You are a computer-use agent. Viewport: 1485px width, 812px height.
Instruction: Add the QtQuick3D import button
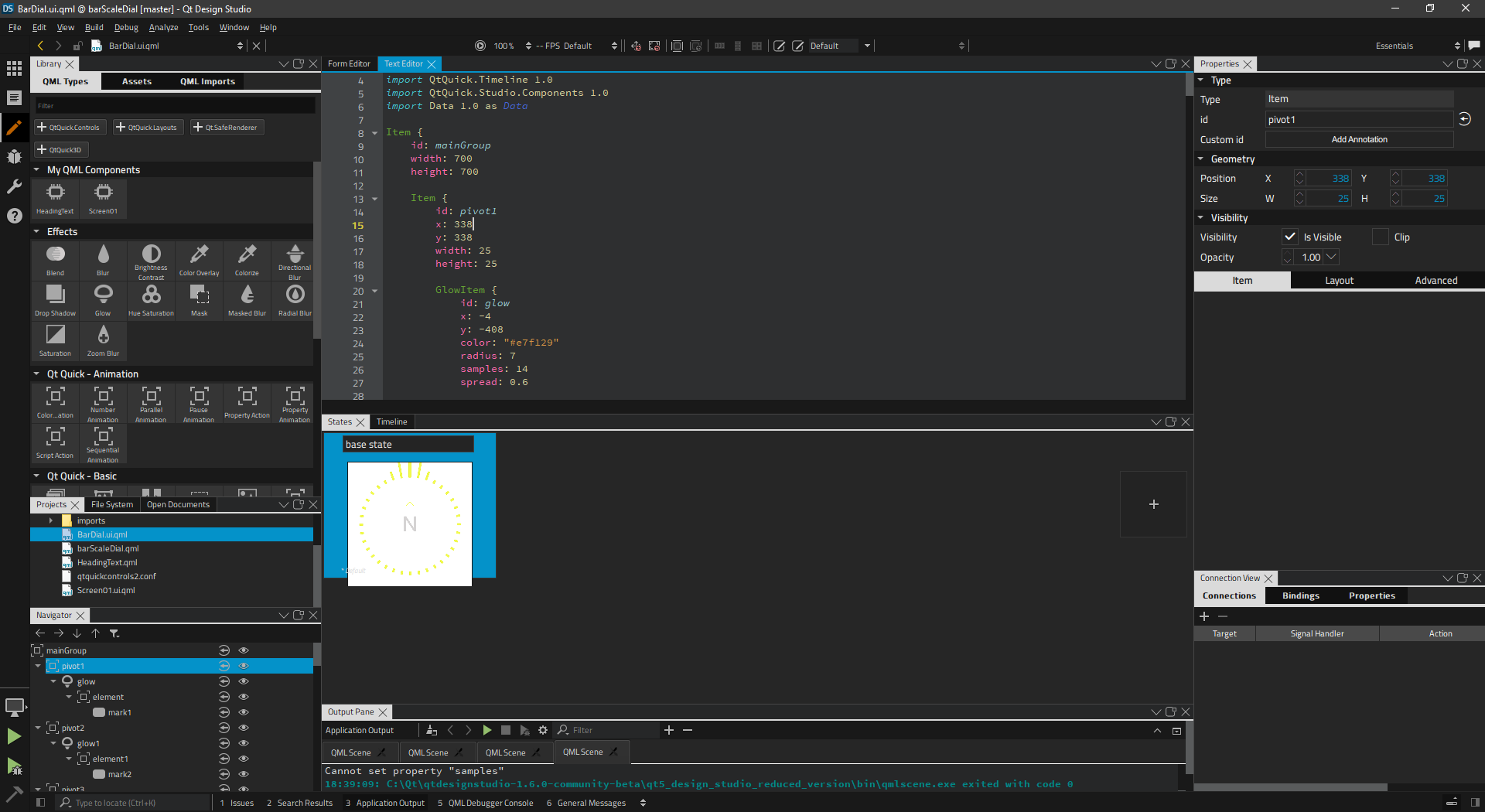point(61,149)
